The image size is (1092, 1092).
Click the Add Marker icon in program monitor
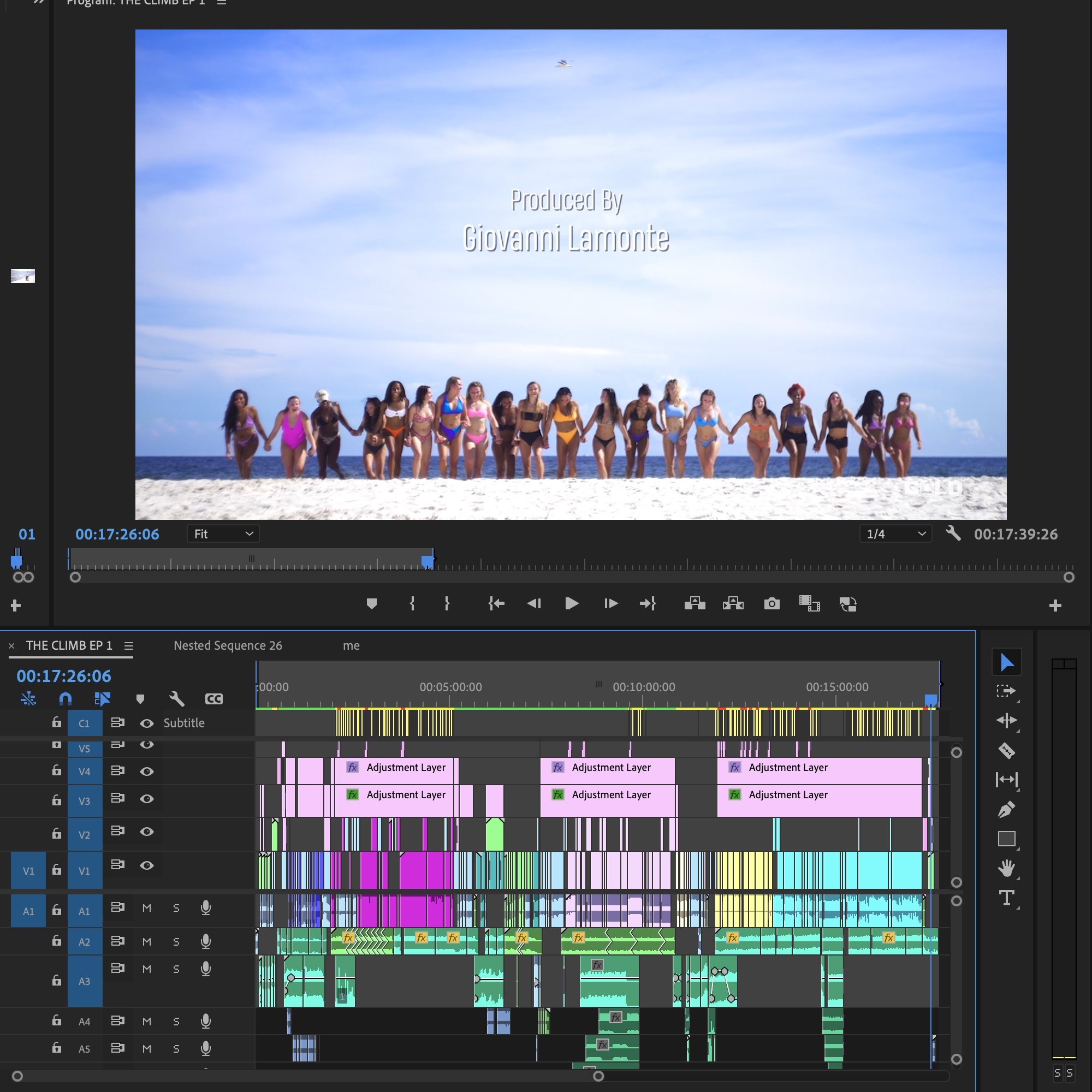click(371, 604)
